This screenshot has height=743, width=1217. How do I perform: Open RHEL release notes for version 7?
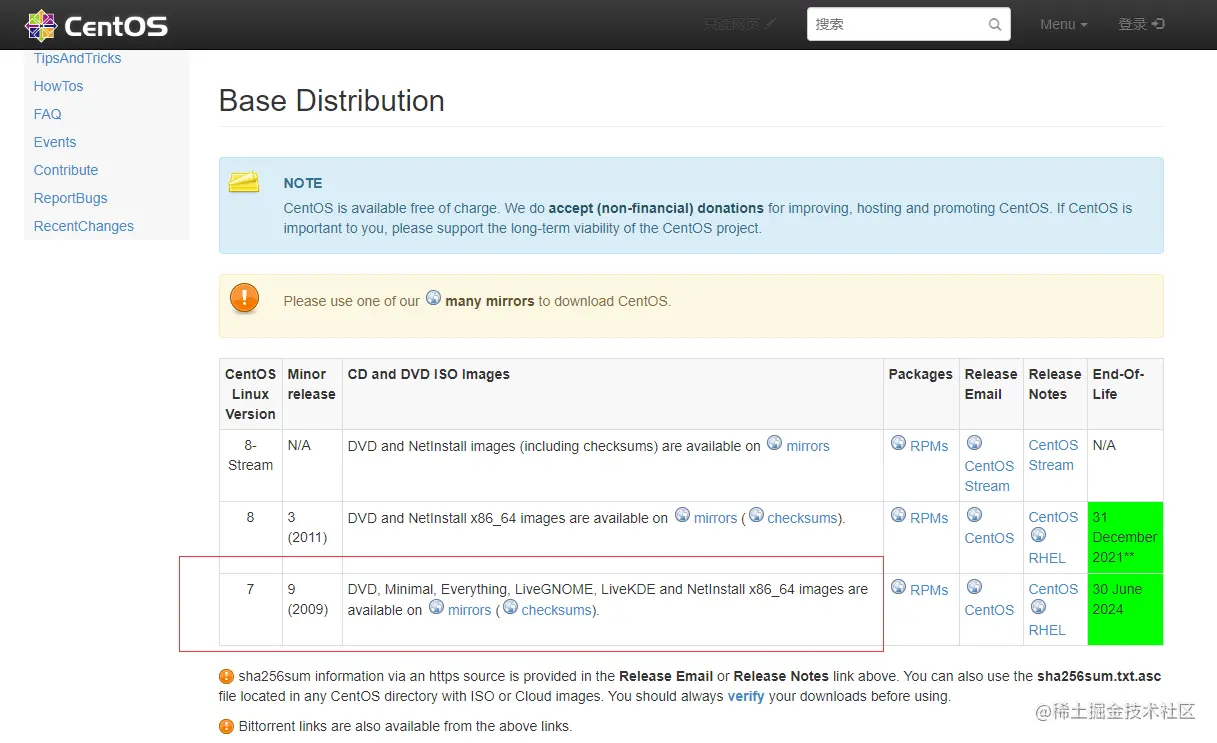1047,630
